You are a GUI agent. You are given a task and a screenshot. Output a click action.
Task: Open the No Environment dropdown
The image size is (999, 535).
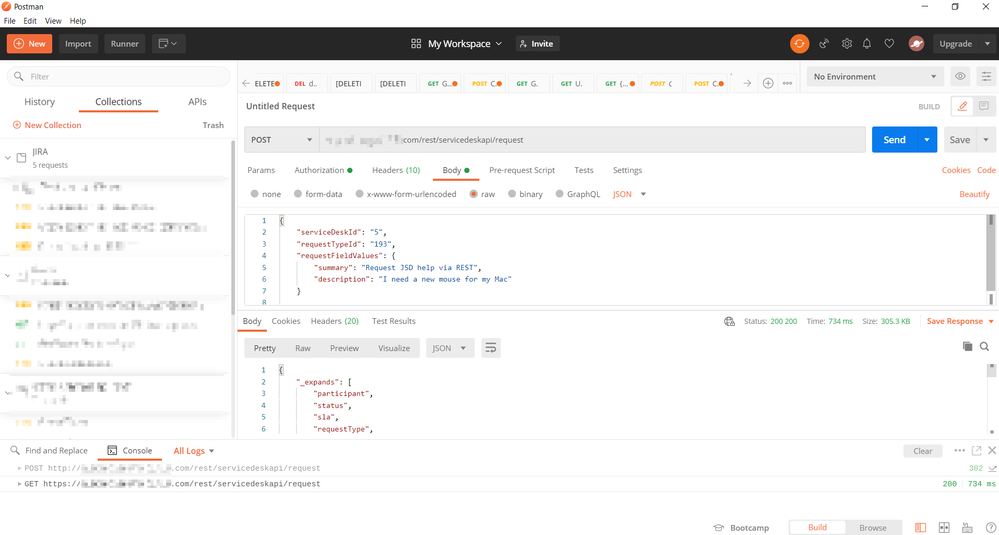(875, 76)
